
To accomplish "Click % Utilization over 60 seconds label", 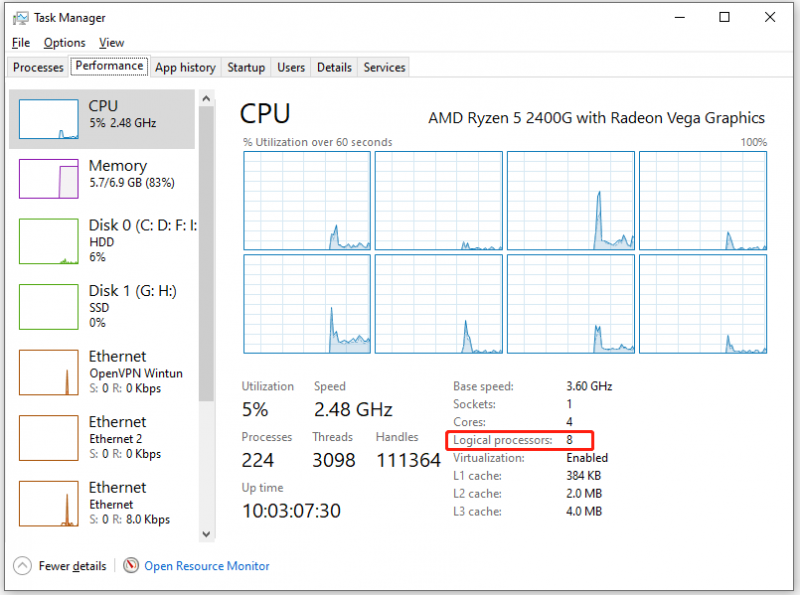I will coord(318,142).
